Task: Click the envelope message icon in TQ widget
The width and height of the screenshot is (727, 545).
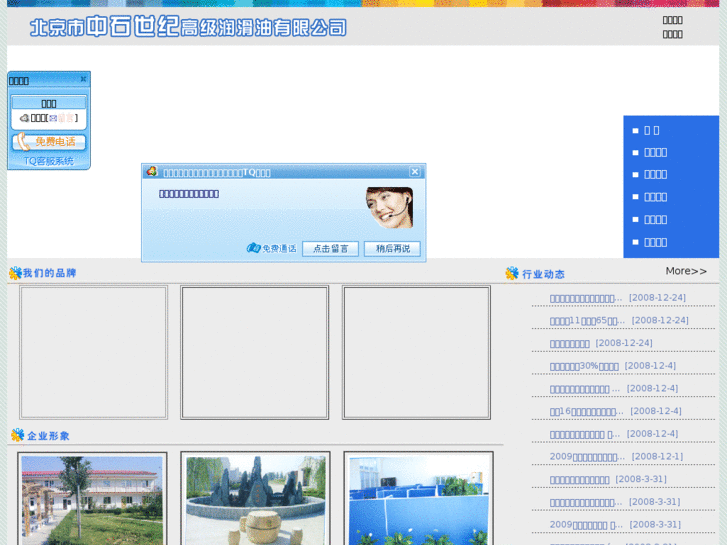Action: point(53,118)
